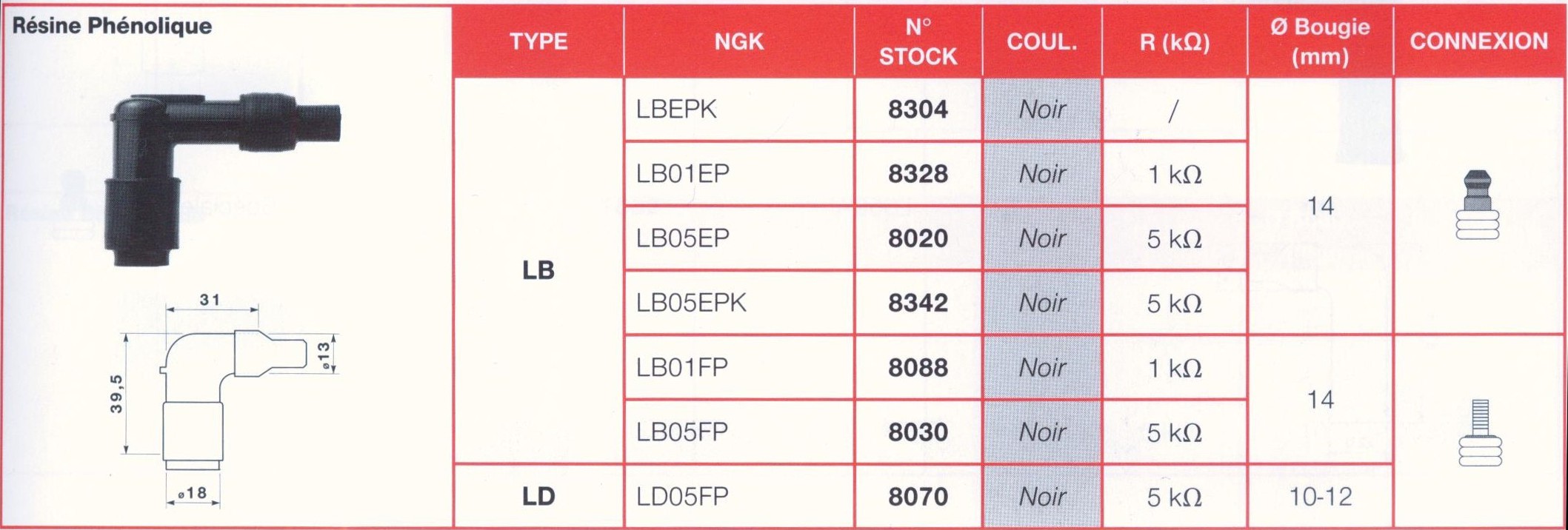1568x530 pixels.
Task: Click stock number 8328
Action: tap(918, 174)
